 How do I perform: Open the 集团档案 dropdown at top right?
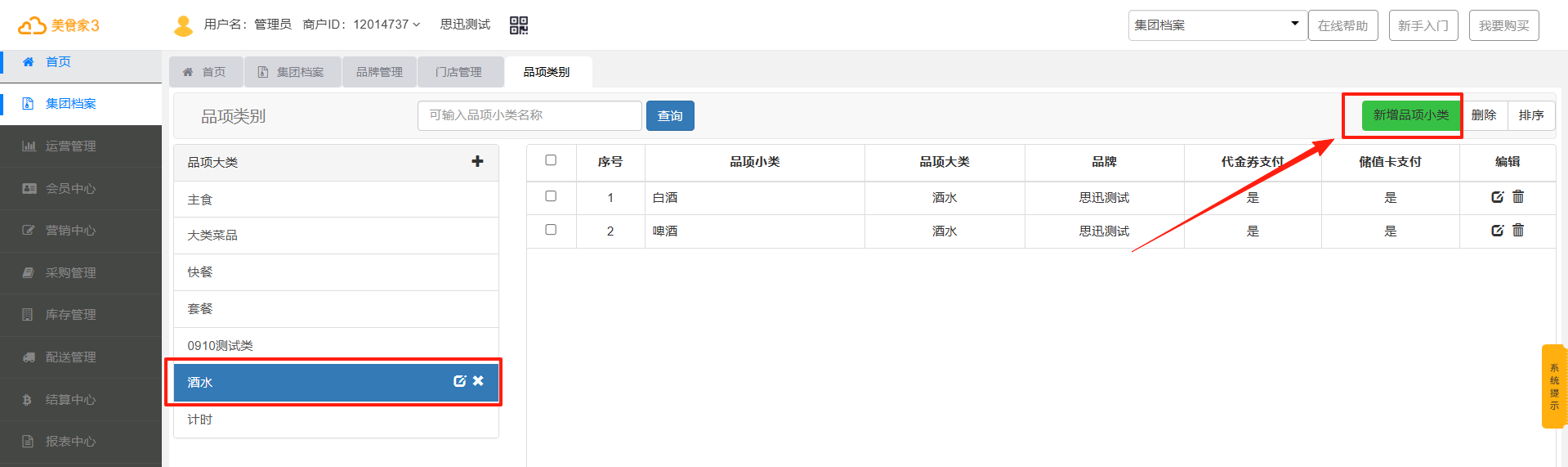1215,25
